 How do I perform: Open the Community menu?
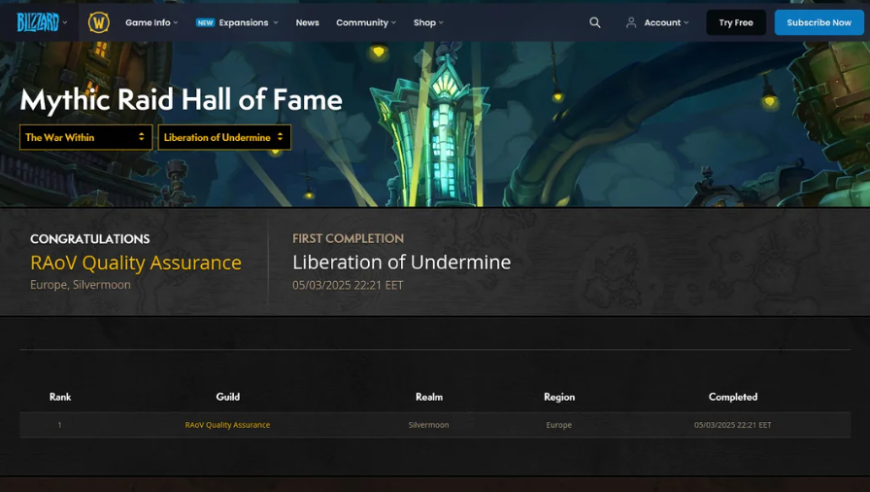(366, 23)
